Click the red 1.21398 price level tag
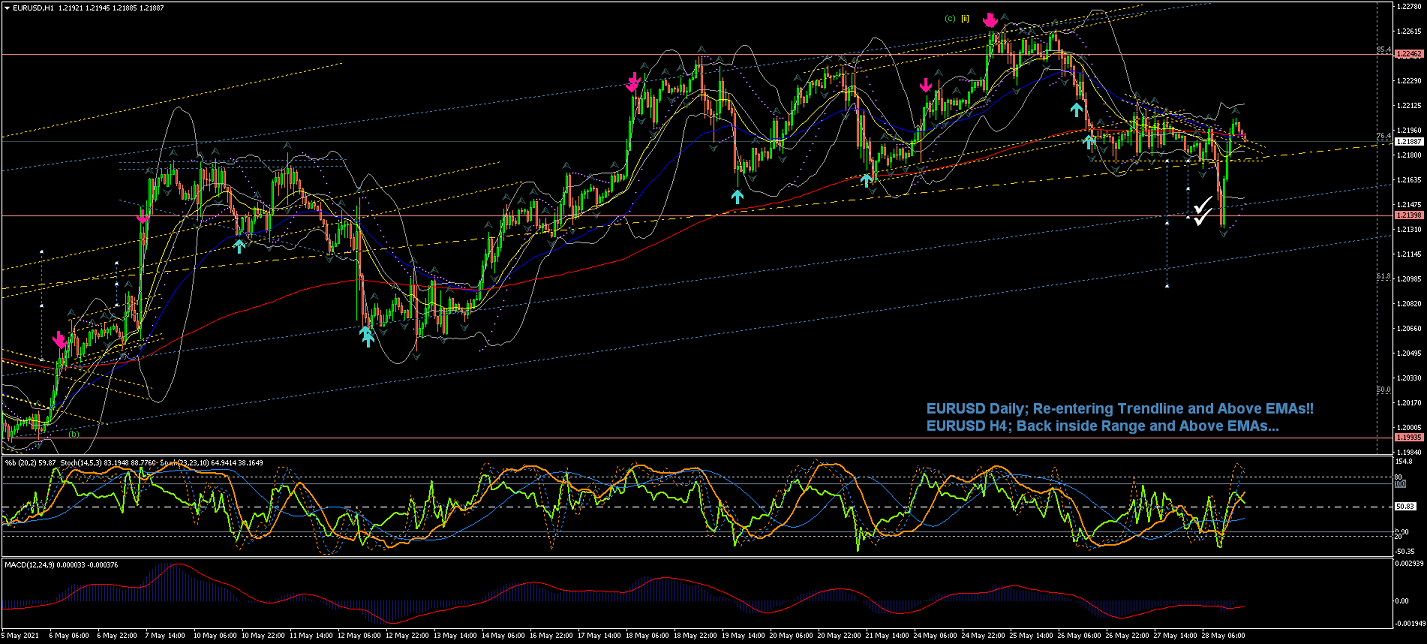This screenshot has width=1427, height=644. tap(1408, 215)
